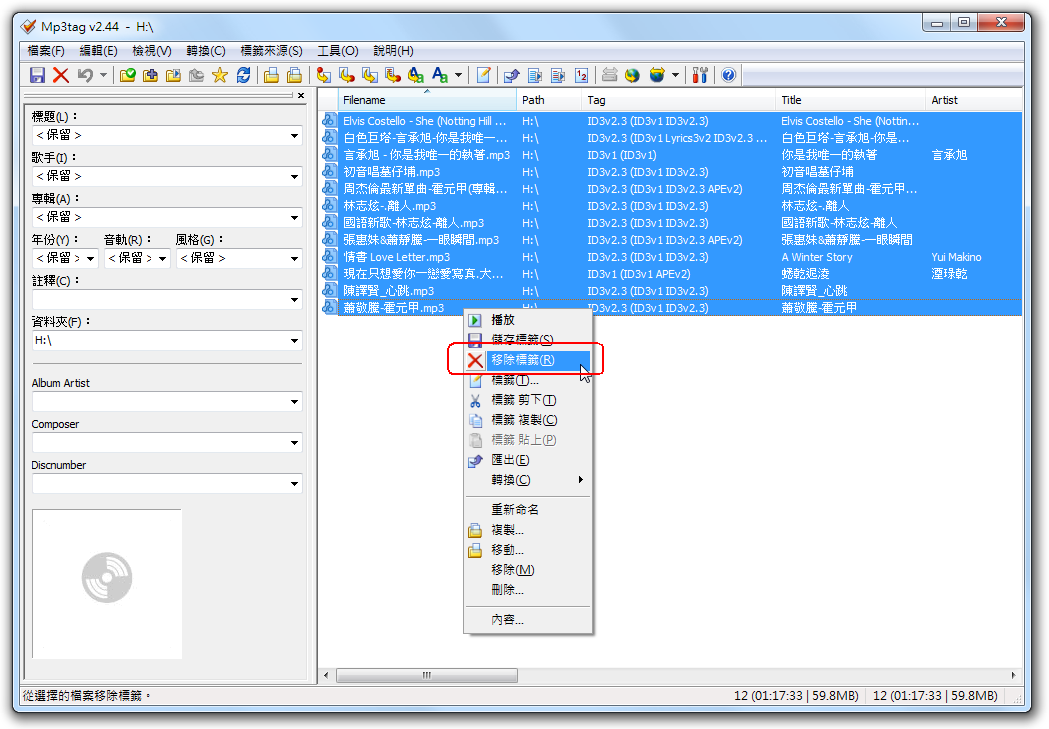Click the red X Remove tag toolbar icon
Viewport: 1049px width, 729px height.
pos(61,75)
